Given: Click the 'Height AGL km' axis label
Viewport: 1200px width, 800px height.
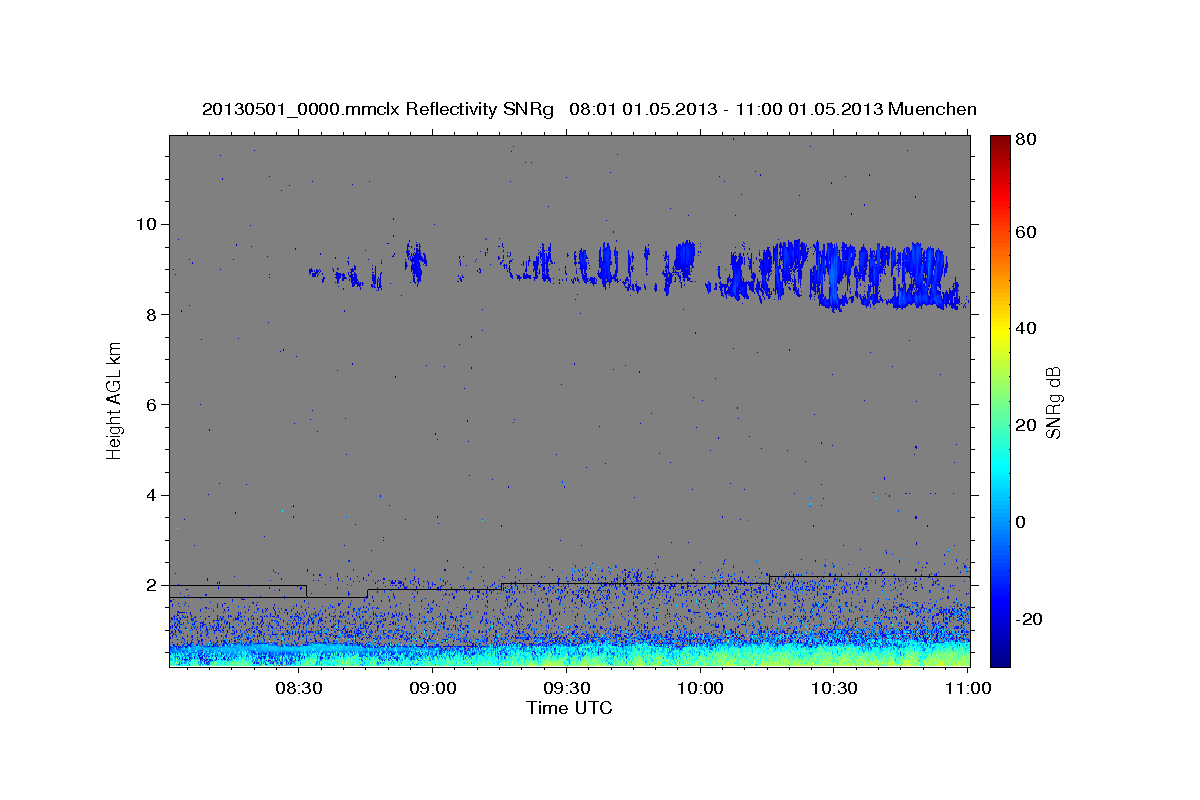Looking at the screenshot, I should (x=114, y=401).
